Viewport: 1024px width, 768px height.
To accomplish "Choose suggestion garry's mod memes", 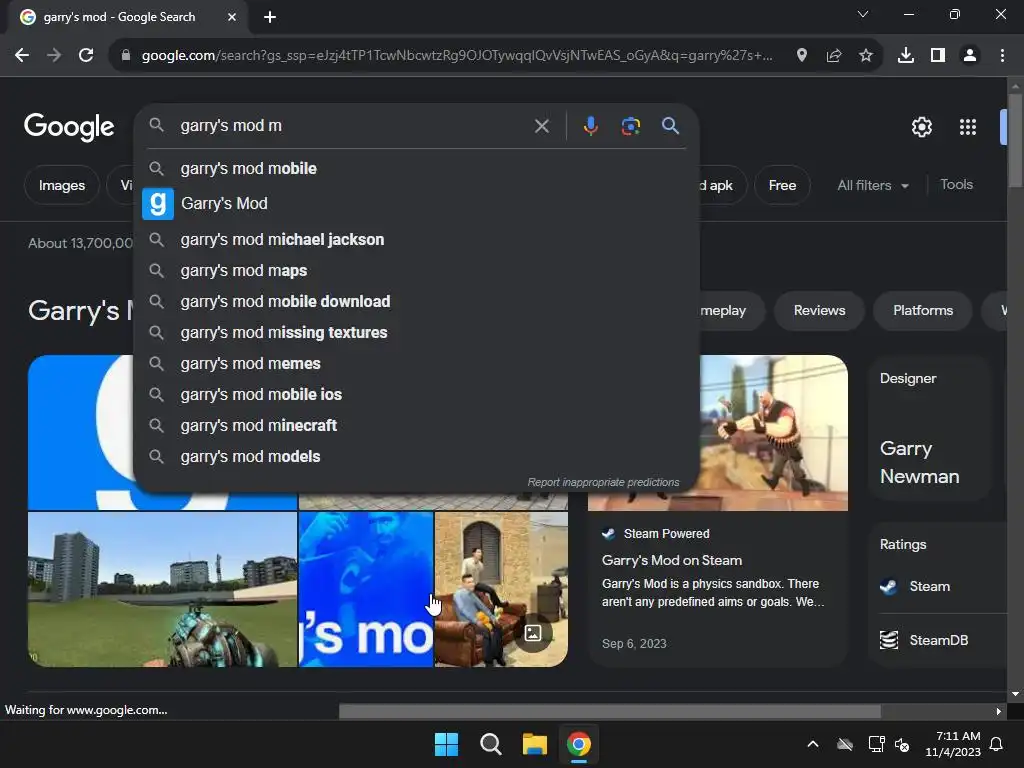I will tap(416, 364).
